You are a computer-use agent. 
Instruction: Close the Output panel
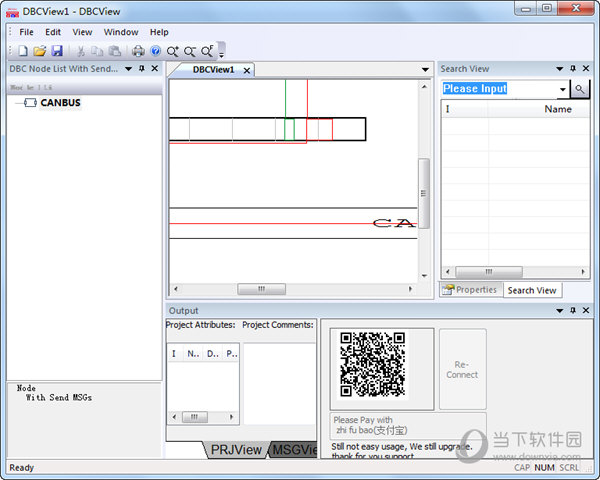(586, 310)
